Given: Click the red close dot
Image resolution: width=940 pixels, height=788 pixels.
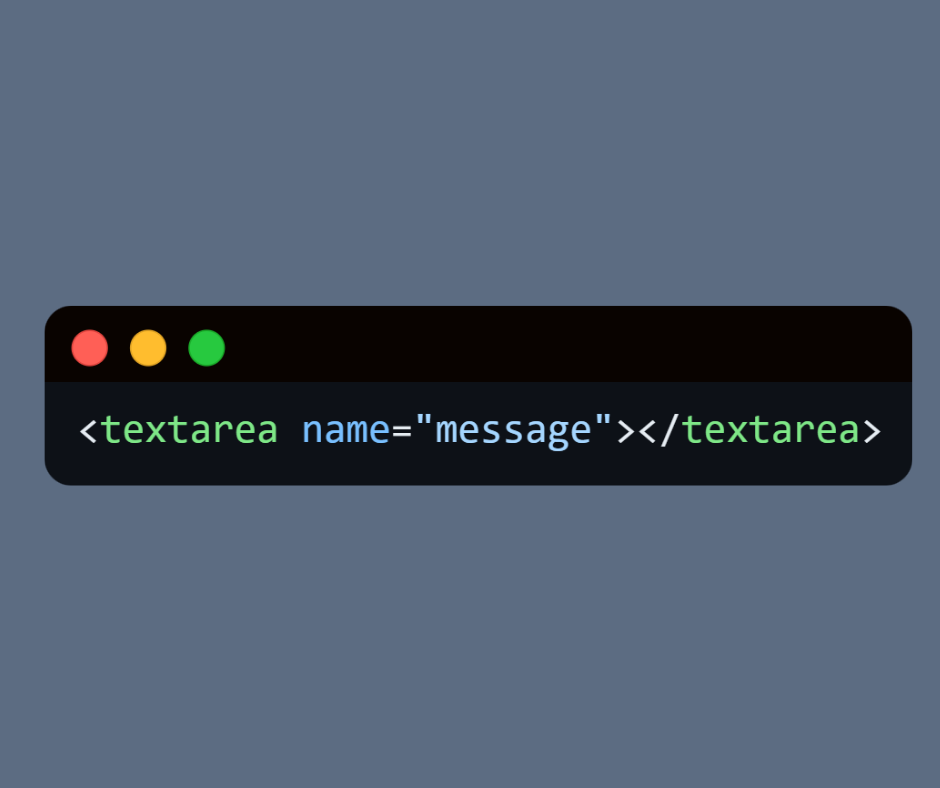Looking at the screenshot, I should [89, 348].
